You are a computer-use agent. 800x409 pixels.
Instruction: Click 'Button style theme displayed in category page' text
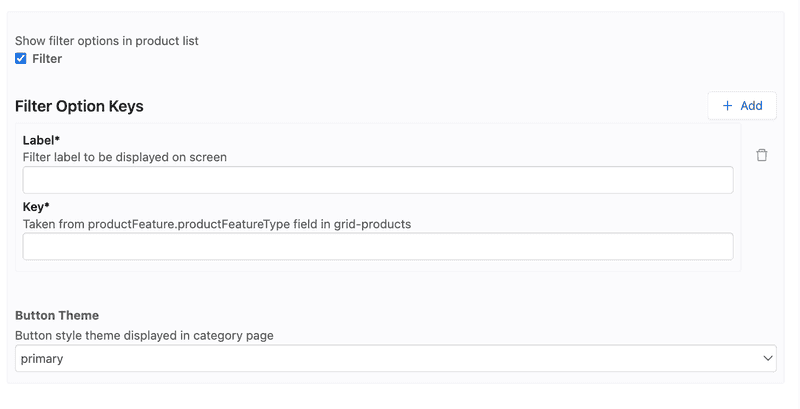click(x=144, y=335)
